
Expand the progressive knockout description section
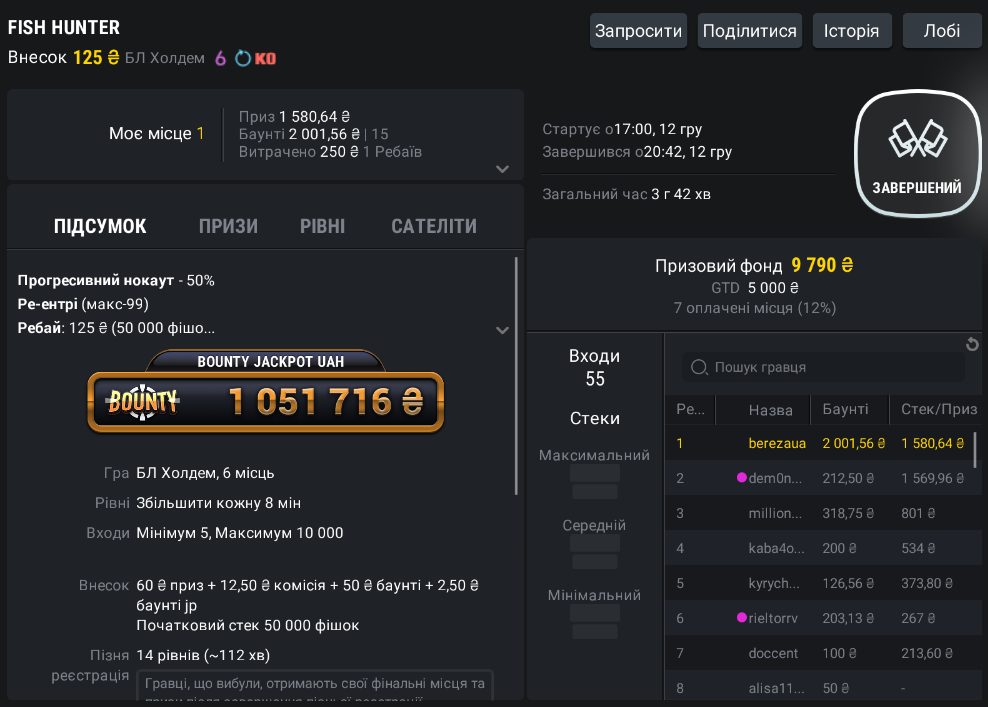click(502, 330)
